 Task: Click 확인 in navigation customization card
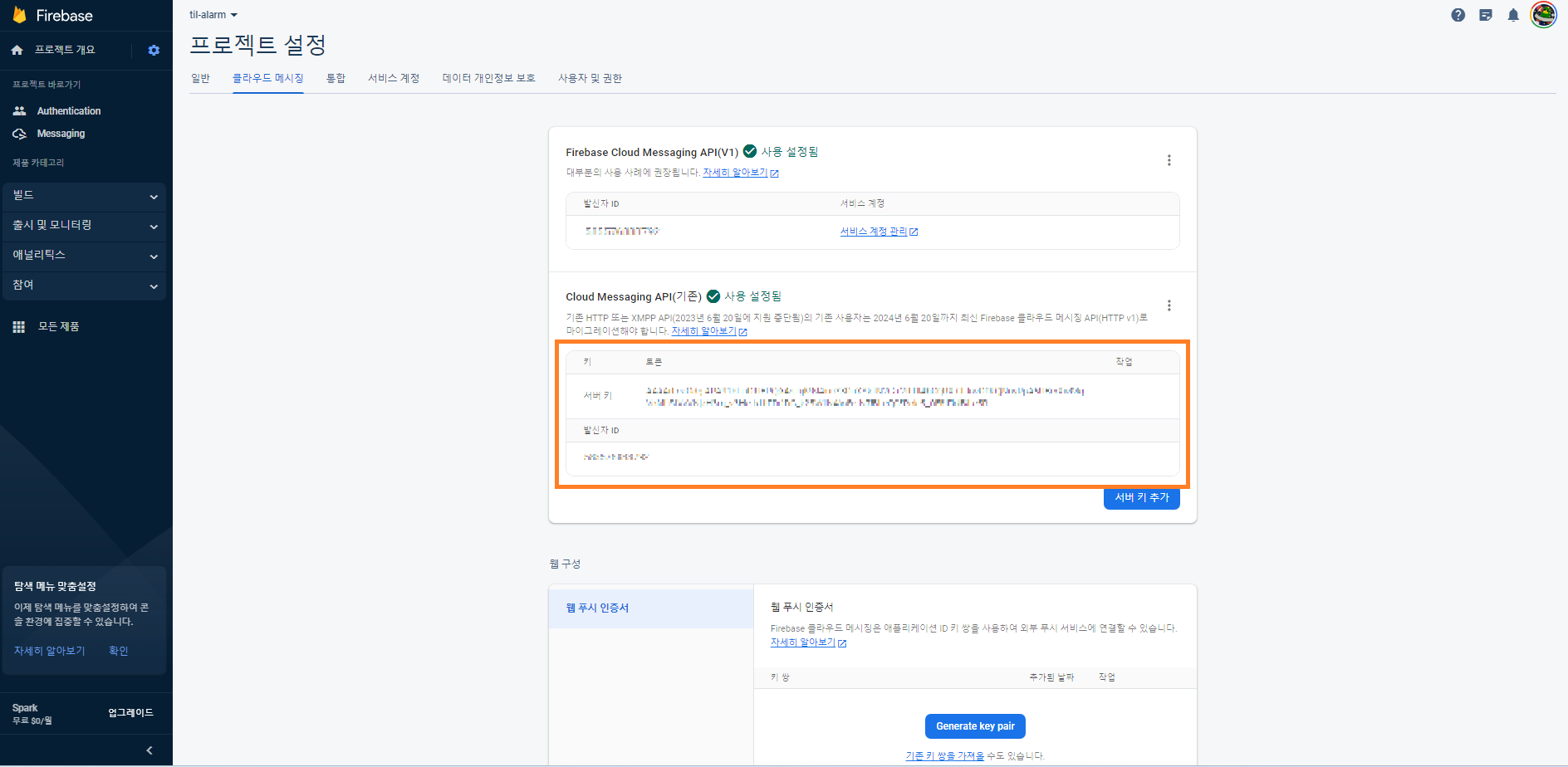[x=119, y=651]
